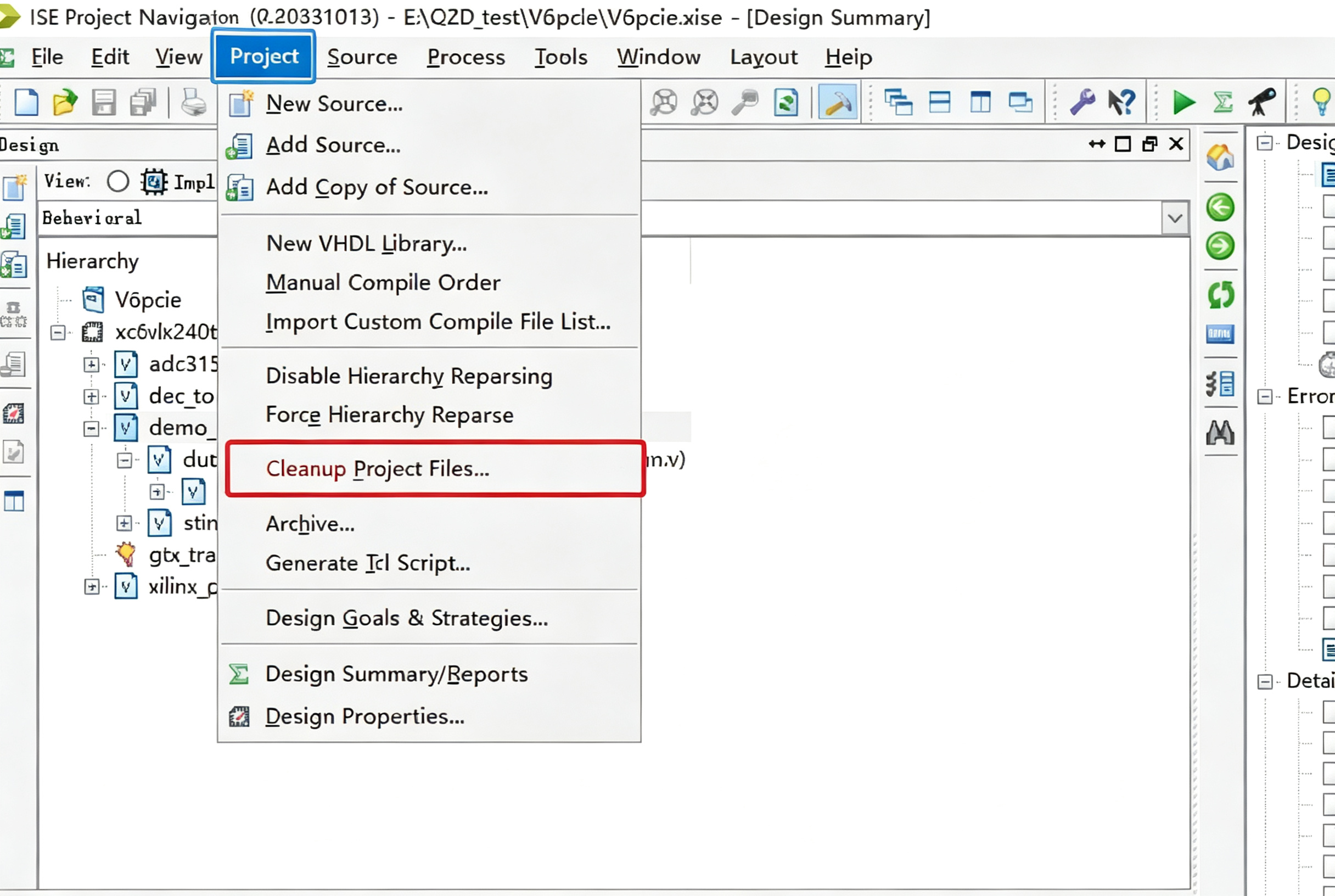Collapse the demo_ module node
This screenshot has height=896, width=1335.
coord(92,428)
